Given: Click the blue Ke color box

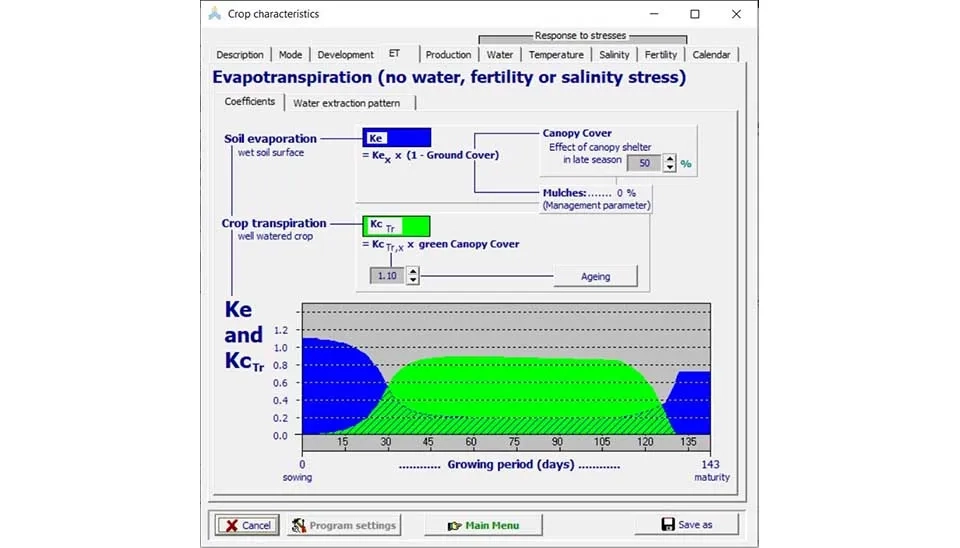Looking at the screenshot, I should (396, 138).
